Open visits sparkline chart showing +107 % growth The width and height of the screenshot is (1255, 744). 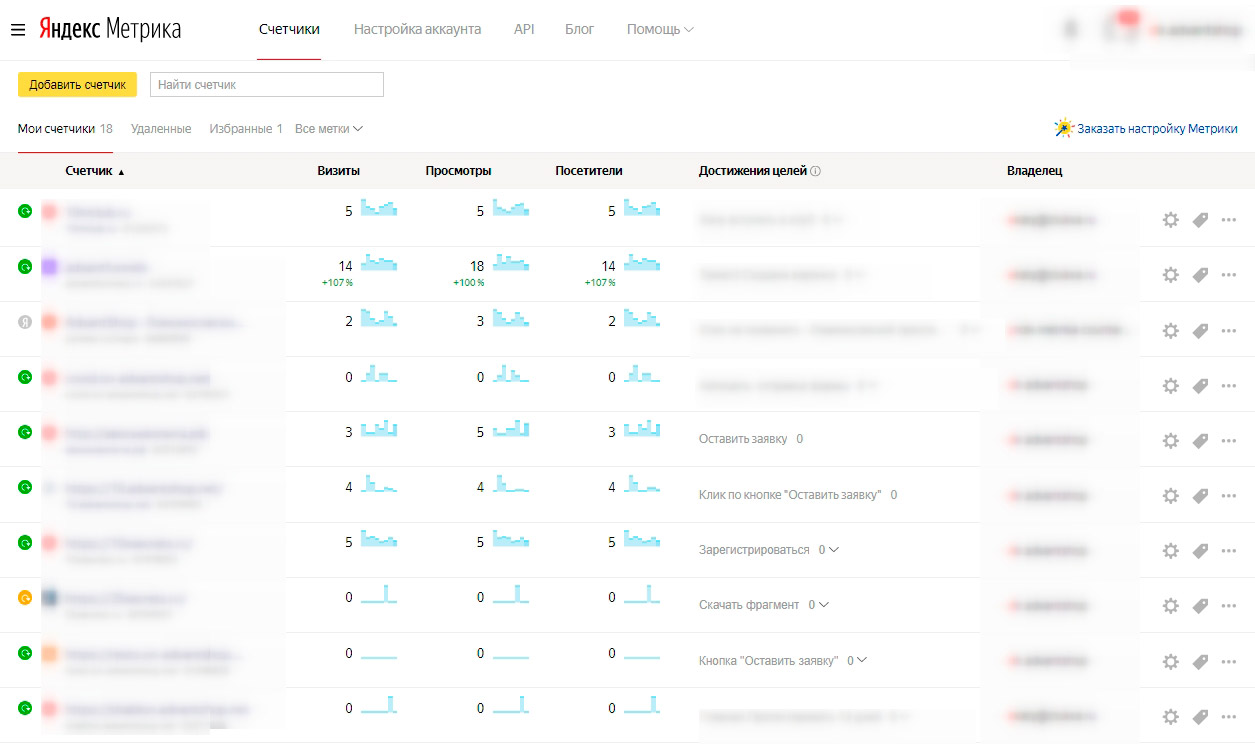[379, 263]
